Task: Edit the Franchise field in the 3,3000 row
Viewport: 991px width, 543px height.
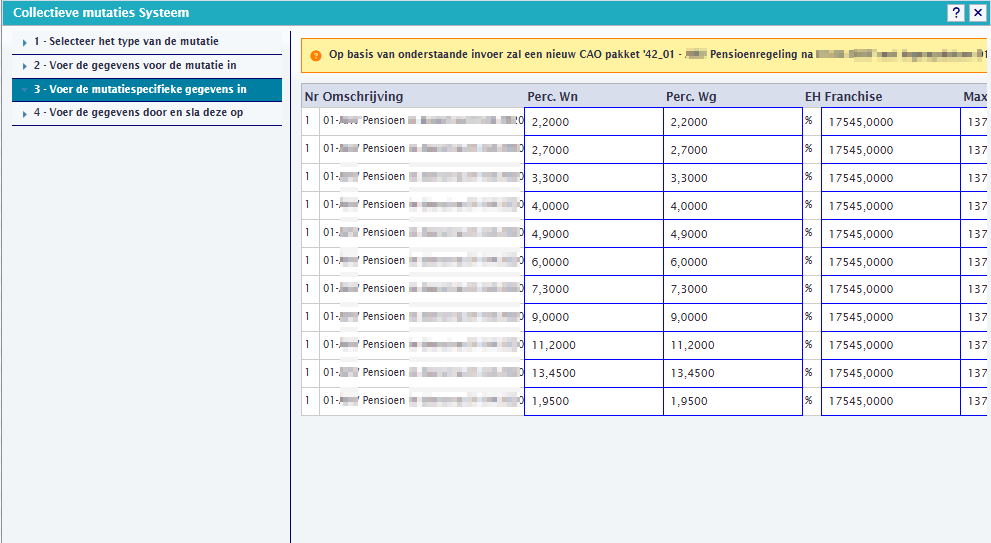Action: [891, 178]
